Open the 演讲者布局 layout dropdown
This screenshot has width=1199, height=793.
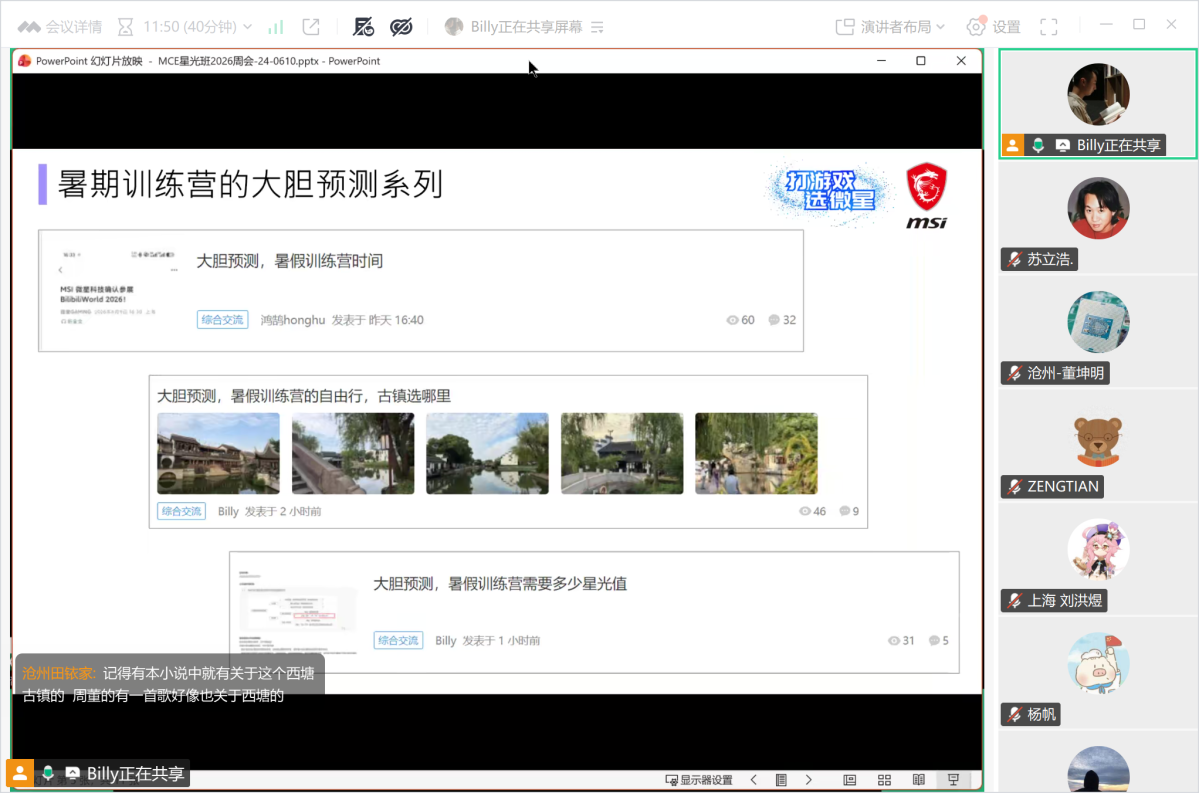tap(890, 27)
